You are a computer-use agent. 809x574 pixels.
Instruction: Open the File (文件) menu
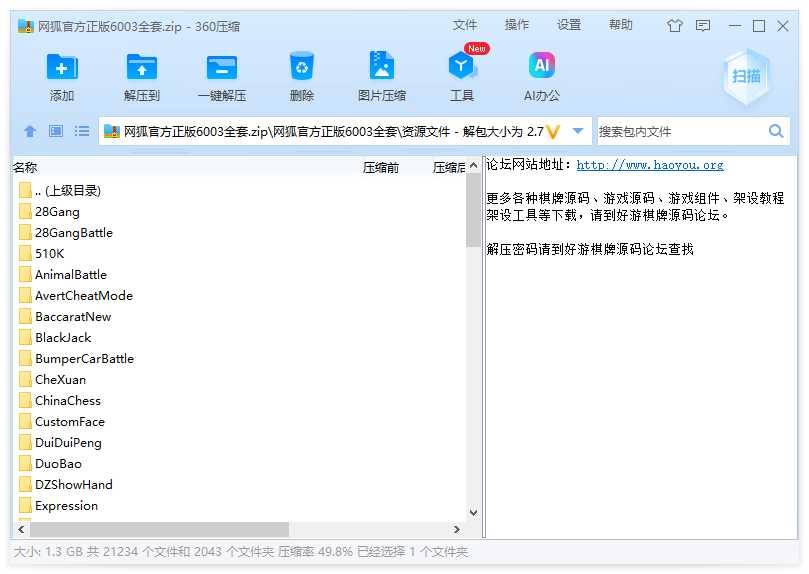pos(465,25)
